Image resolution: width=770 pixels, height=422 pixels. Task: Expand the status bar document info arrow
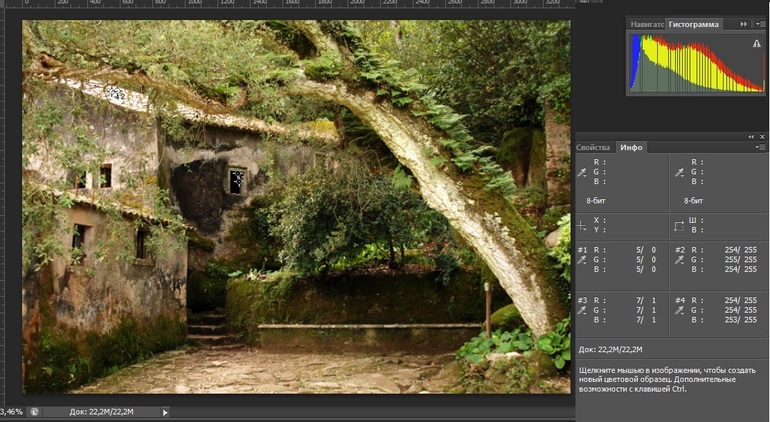(165, 411)
